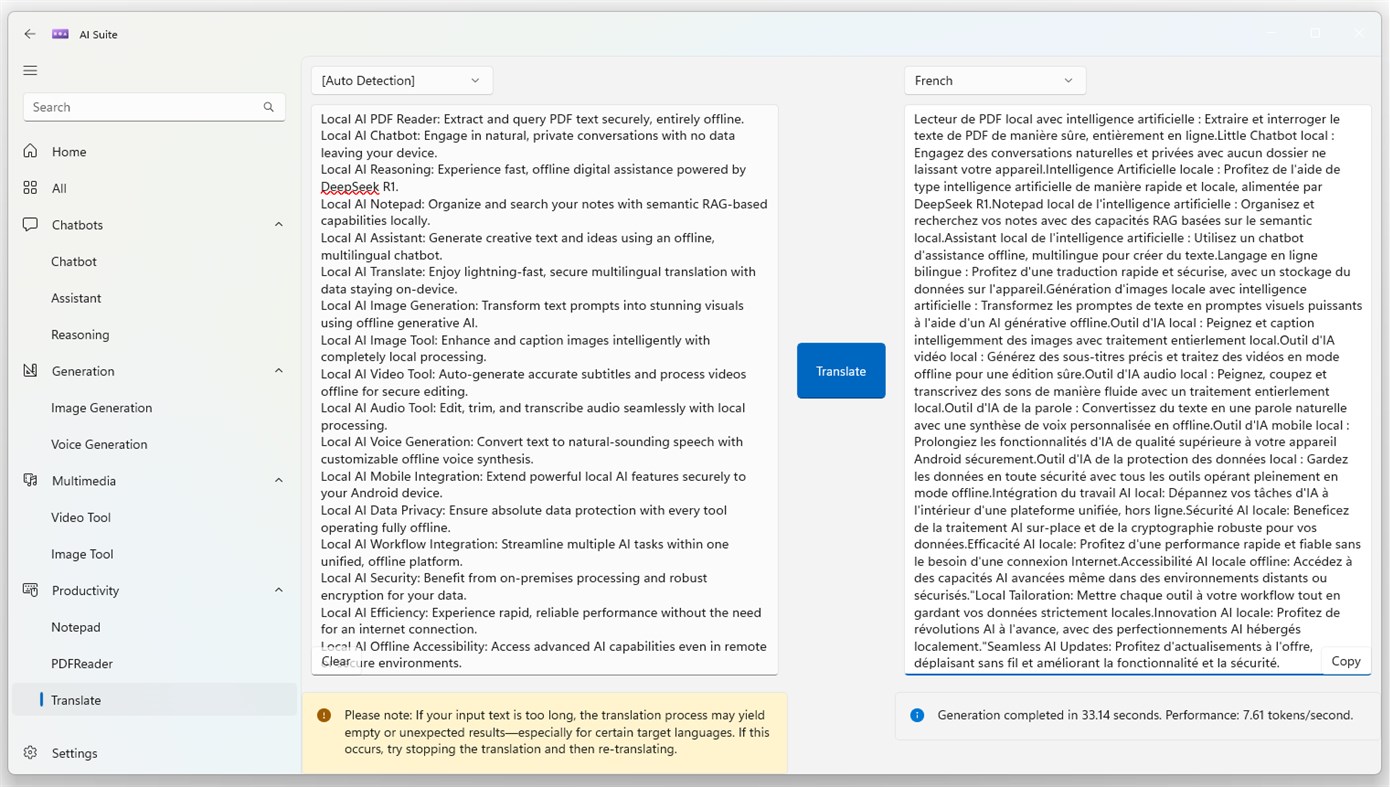
Task: Collapse the Productivity section
Action: point(278,589)
